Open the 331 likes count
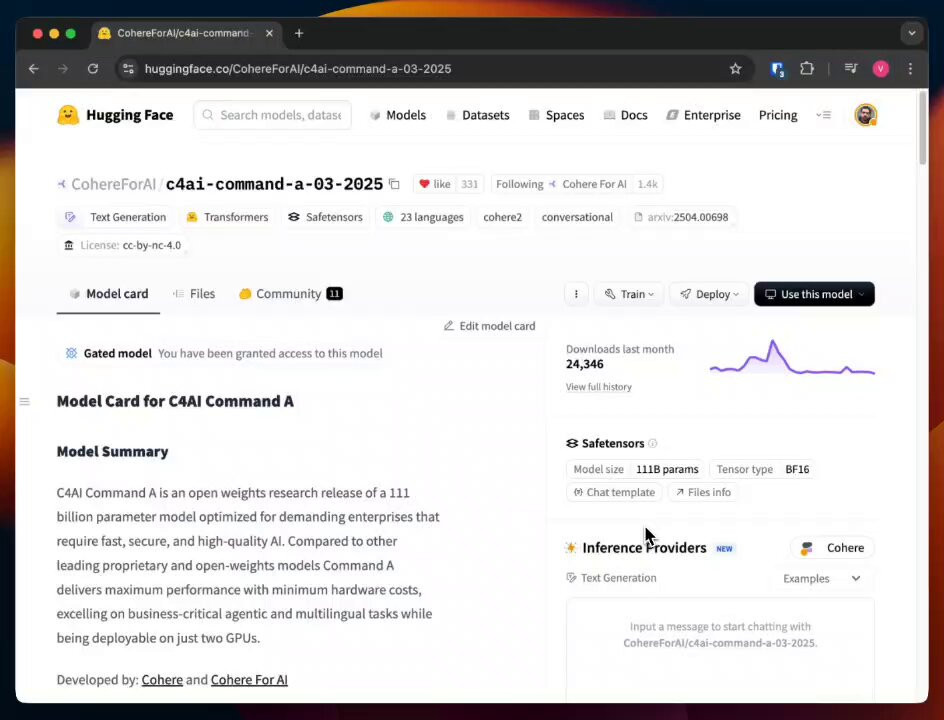The width and height of the screenshot is (944, 720). tap(470, 184)
